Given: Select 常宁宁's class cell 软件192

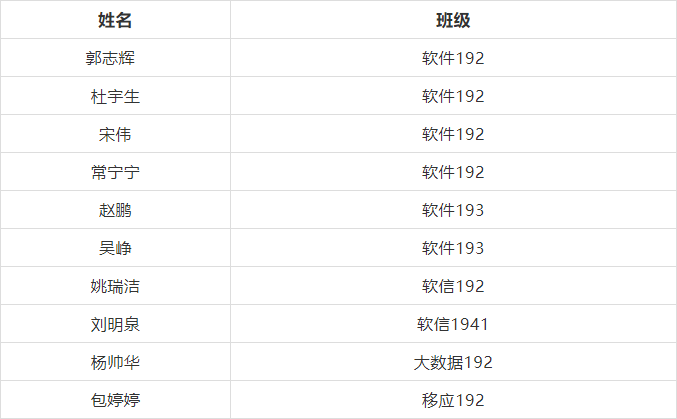Looking at the screenshot, I should [x=453, y=172].
